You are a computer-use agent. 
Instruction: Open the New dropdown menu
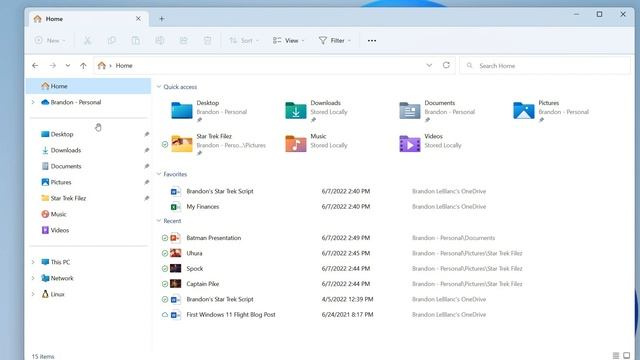coord(50,40)
